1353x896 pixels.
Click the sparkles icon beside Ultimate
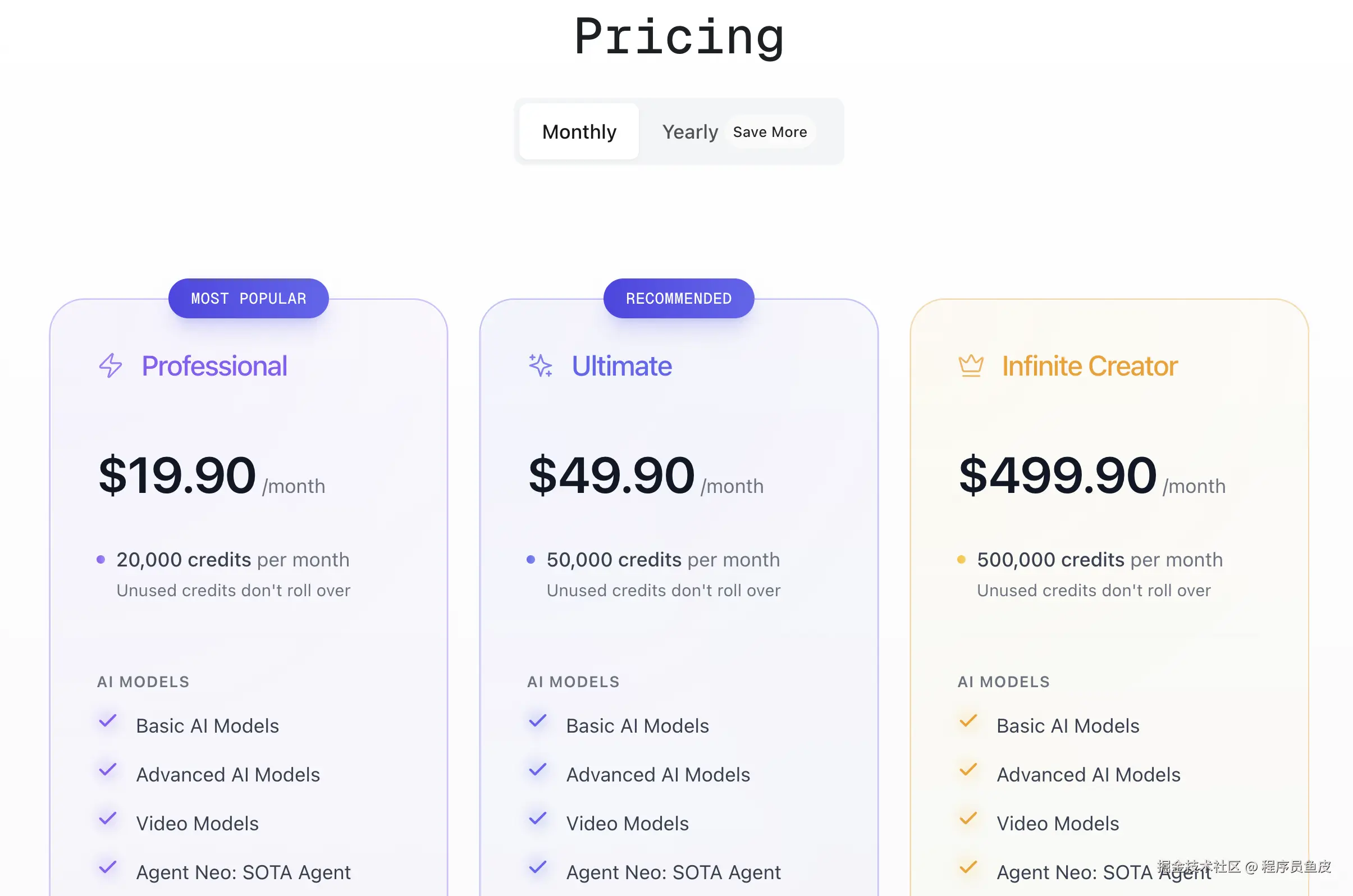click(541, 365)
